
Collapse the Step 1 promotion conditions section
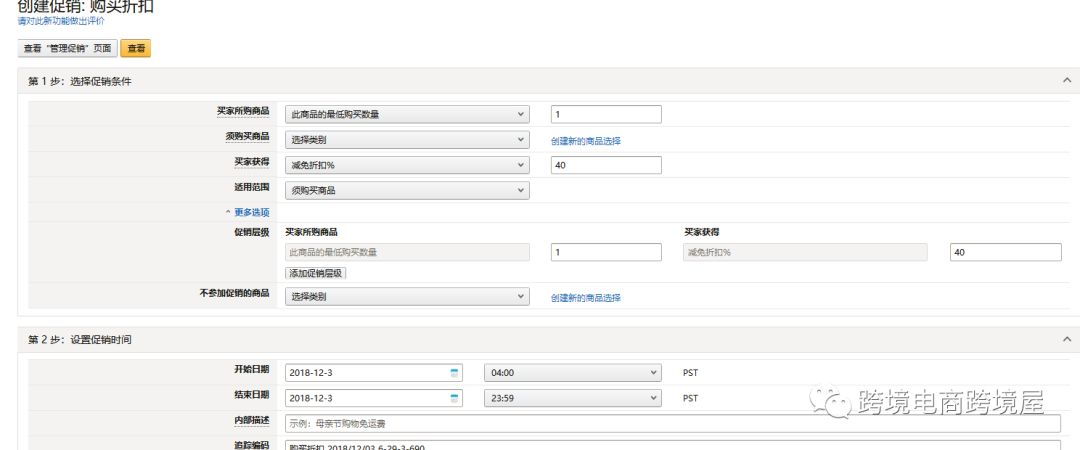1067,81
